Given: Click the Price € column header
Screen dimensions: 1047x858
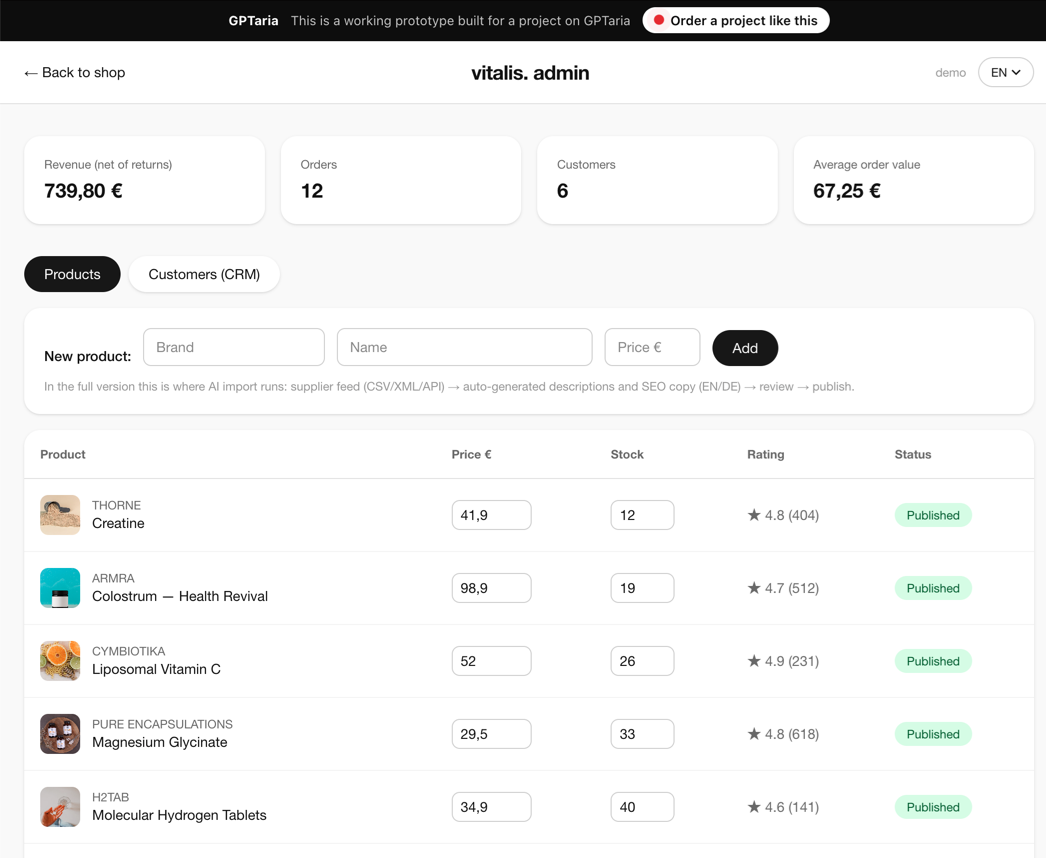Looking at the screenshot, I should point(471,454).
